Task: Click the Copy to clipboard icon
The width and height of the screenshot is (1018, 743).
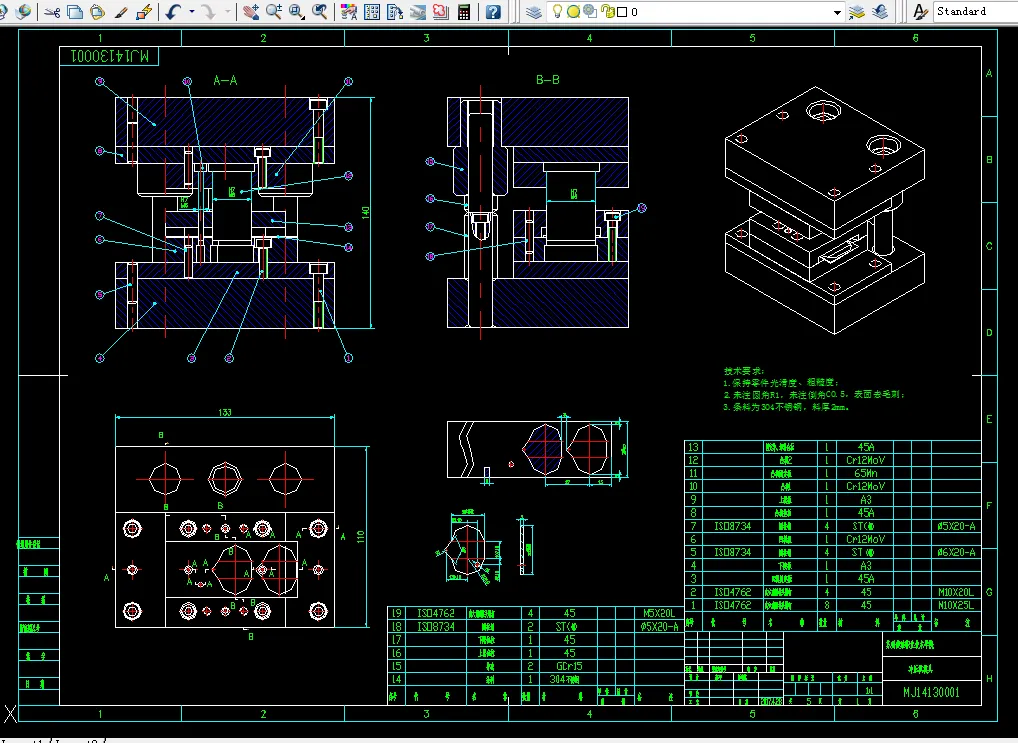Action: click(75, 12)
